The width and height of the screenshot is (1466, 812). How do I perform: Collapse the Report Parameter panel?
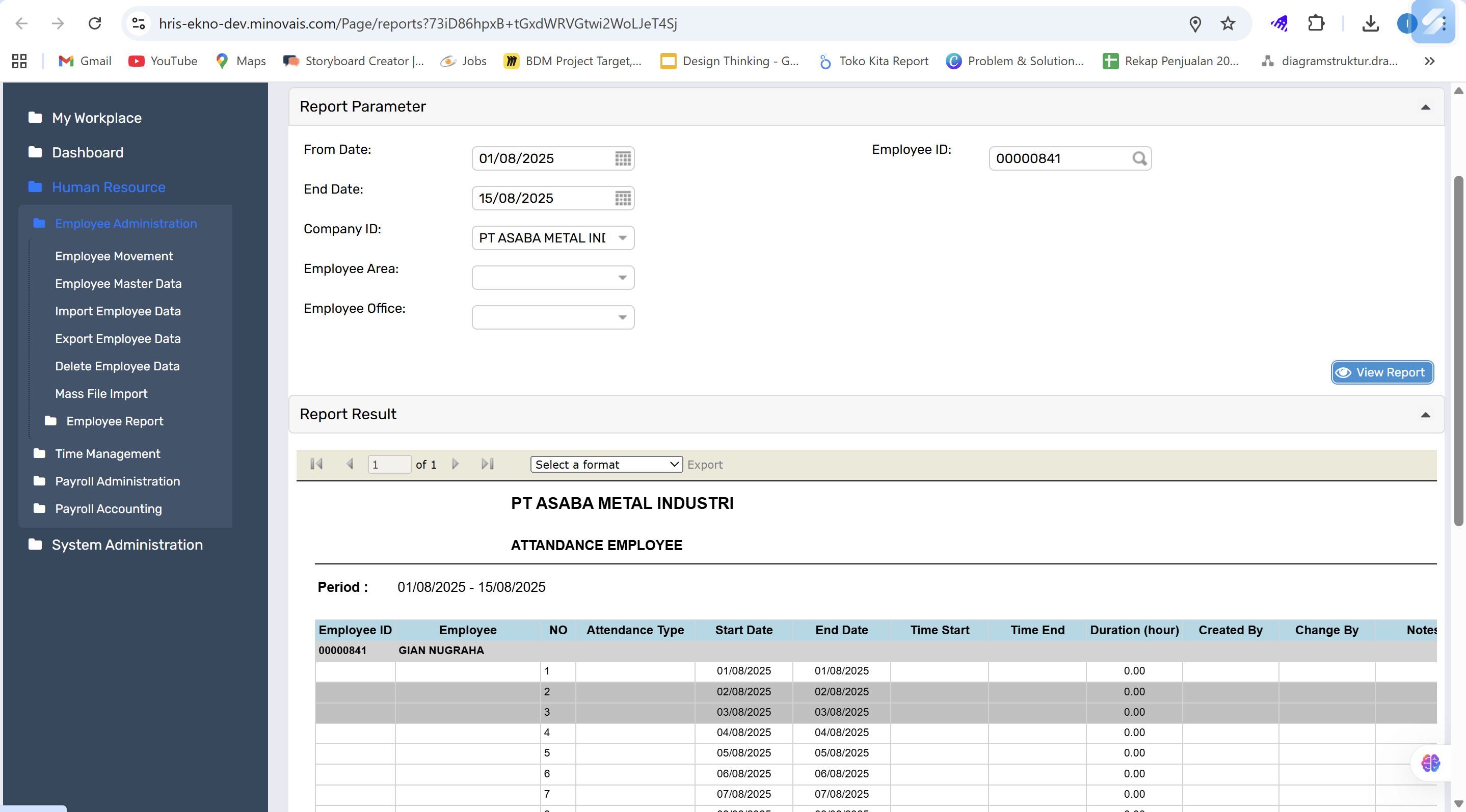click(x=1425, y=107)
